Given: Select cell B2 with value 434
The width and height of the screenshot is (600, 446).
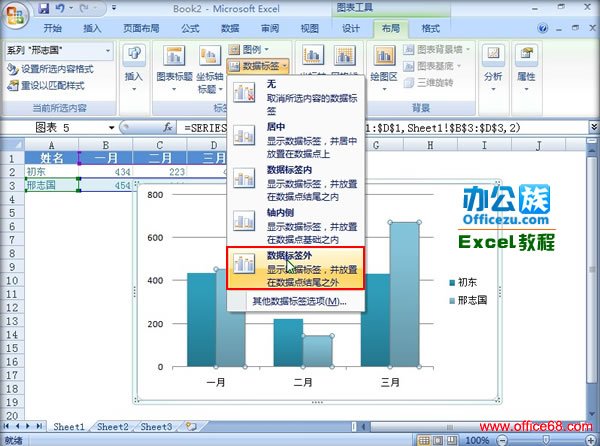Looking at the screenshot, I should (x=106, y=172).
